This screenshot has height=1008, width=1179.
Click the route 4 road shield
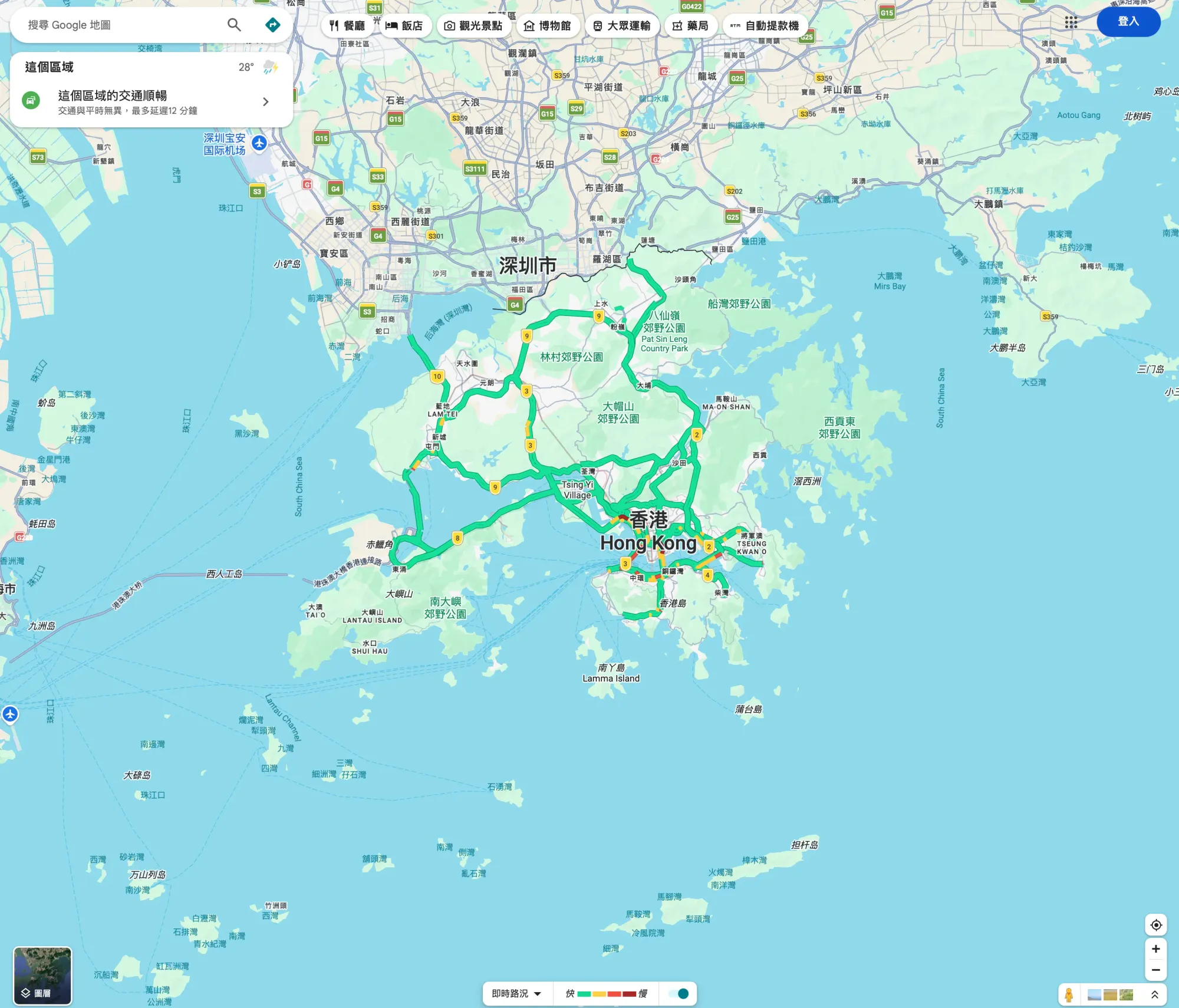point(707,575)
